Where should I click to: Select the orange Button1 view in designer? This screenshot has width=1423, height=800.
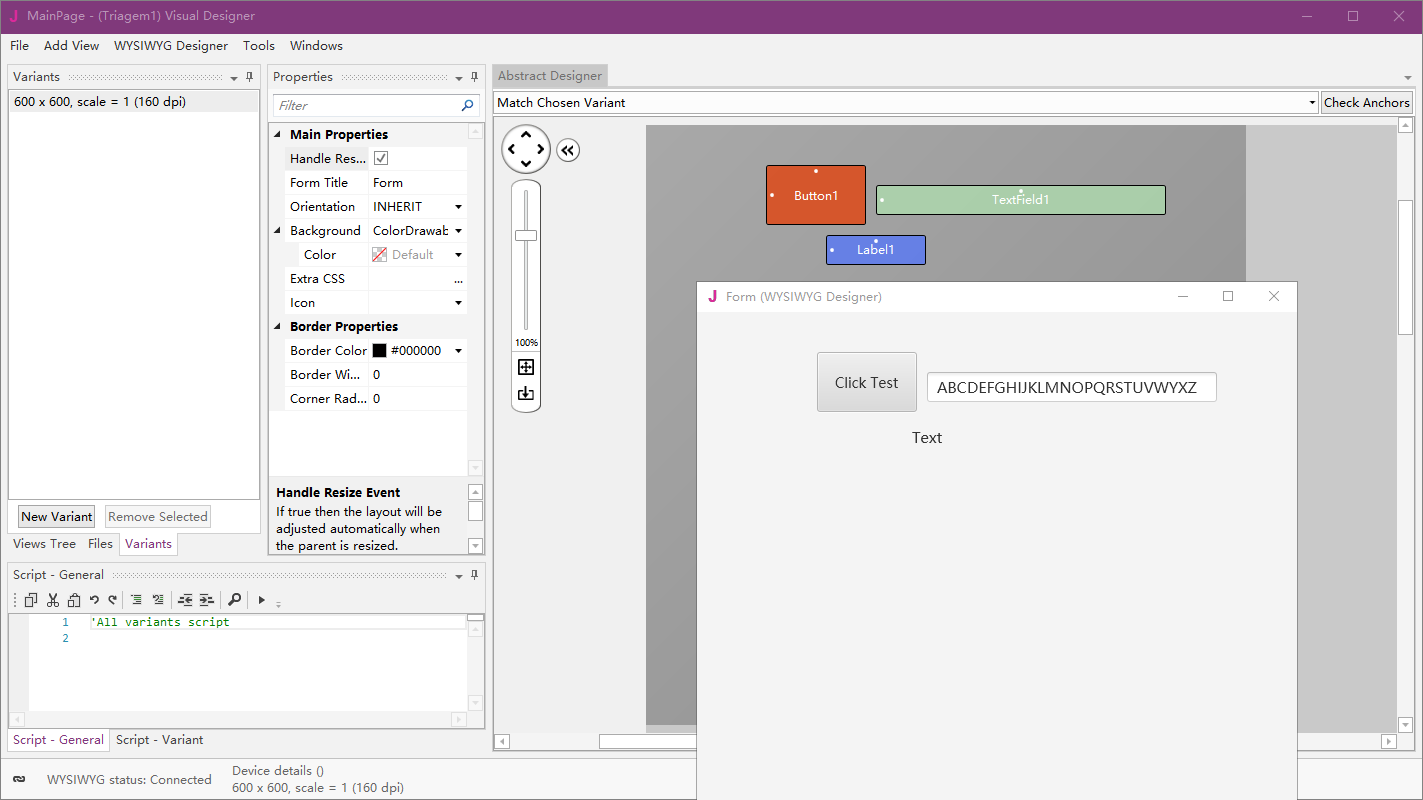pos(816,195)
